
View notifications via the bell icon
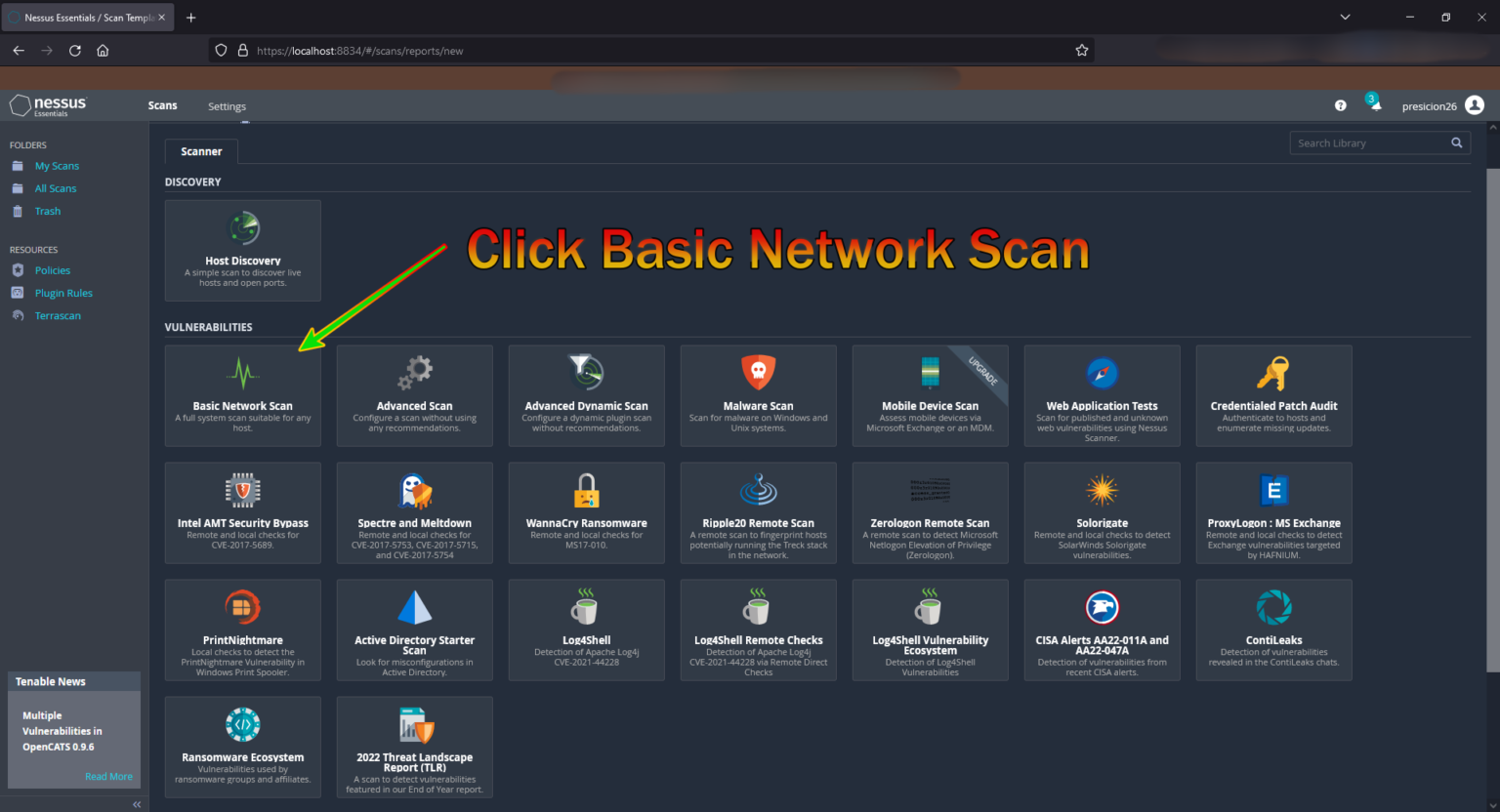click(x=1375, y=103)
